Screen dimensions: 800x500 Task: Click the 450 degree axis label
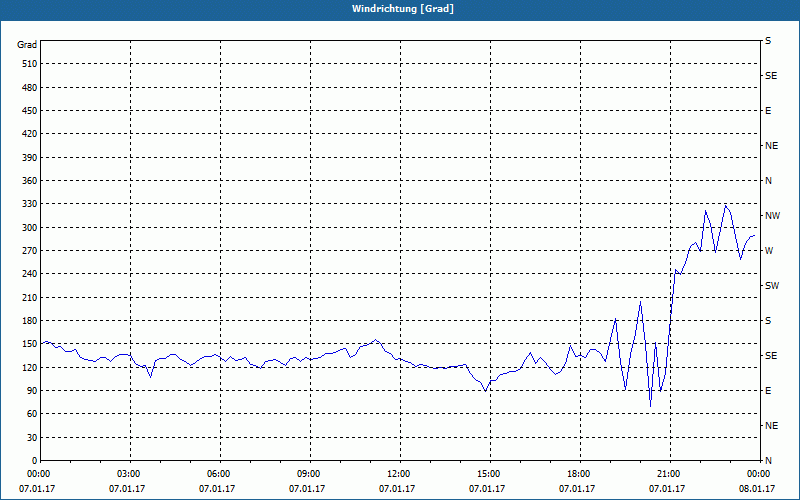(x=30, y=111)
